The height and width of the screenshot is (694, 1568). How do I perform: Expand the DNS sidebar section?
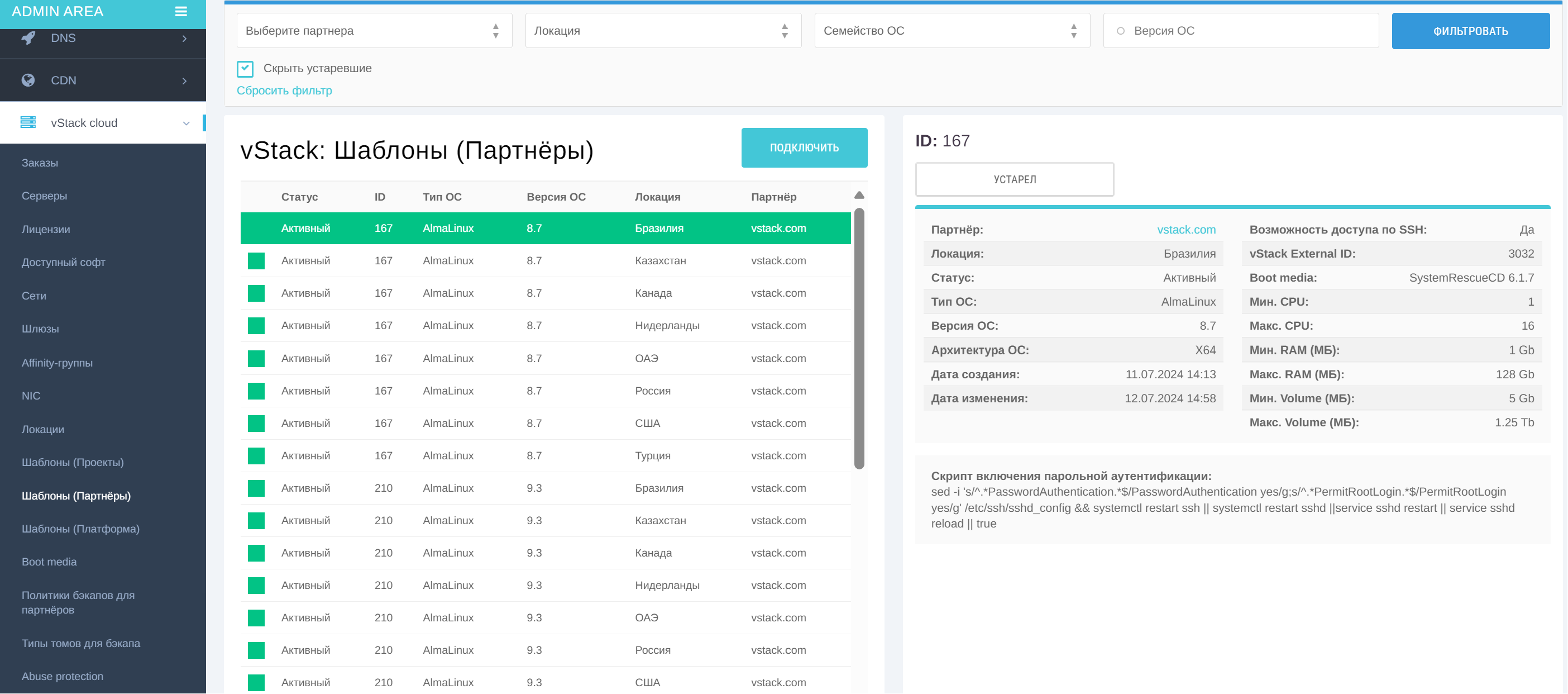pos(184,38)
